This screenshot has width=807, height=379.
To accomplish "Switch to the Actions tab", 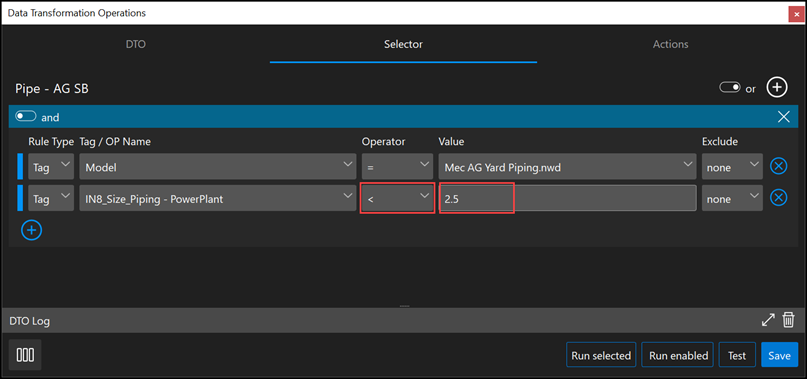I will point(671,44).
